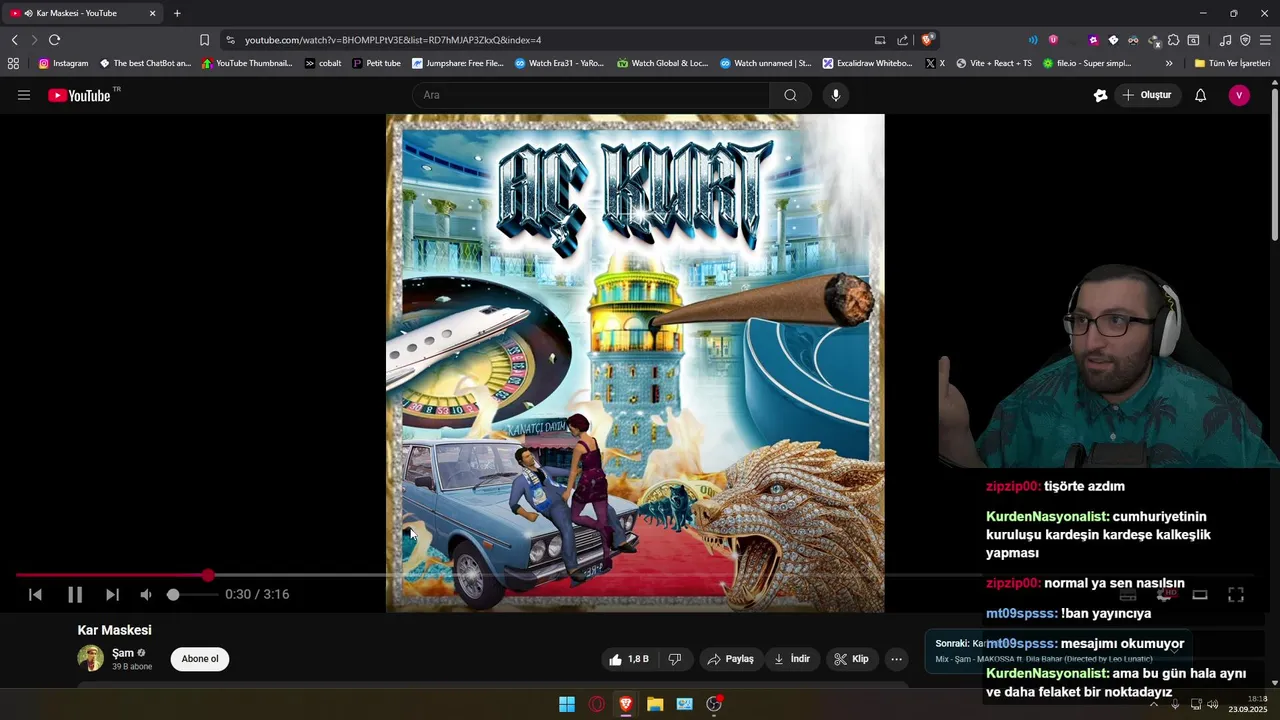The image size is (1280, 720).
Task: Skip to the previous video
Action: pos(35,594)
